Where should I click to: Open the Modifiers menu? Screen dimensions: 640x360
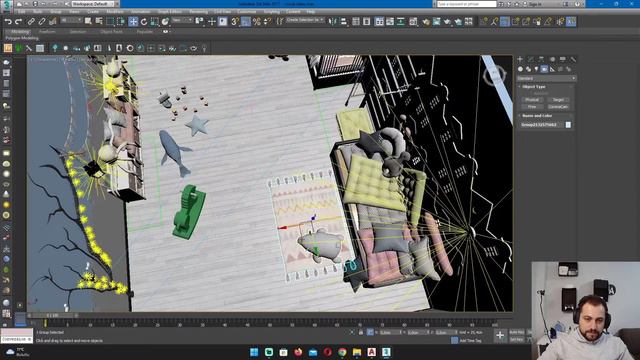click(115, 12)
